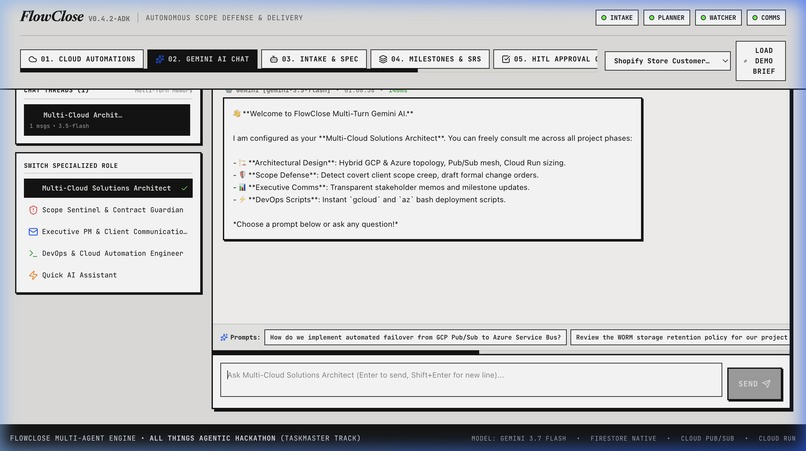The width and height of the screenshot is (806, 451).
Task: Click the waving hand emoji in welcome message
Action: pyautogui.click(x=236, y=113)
